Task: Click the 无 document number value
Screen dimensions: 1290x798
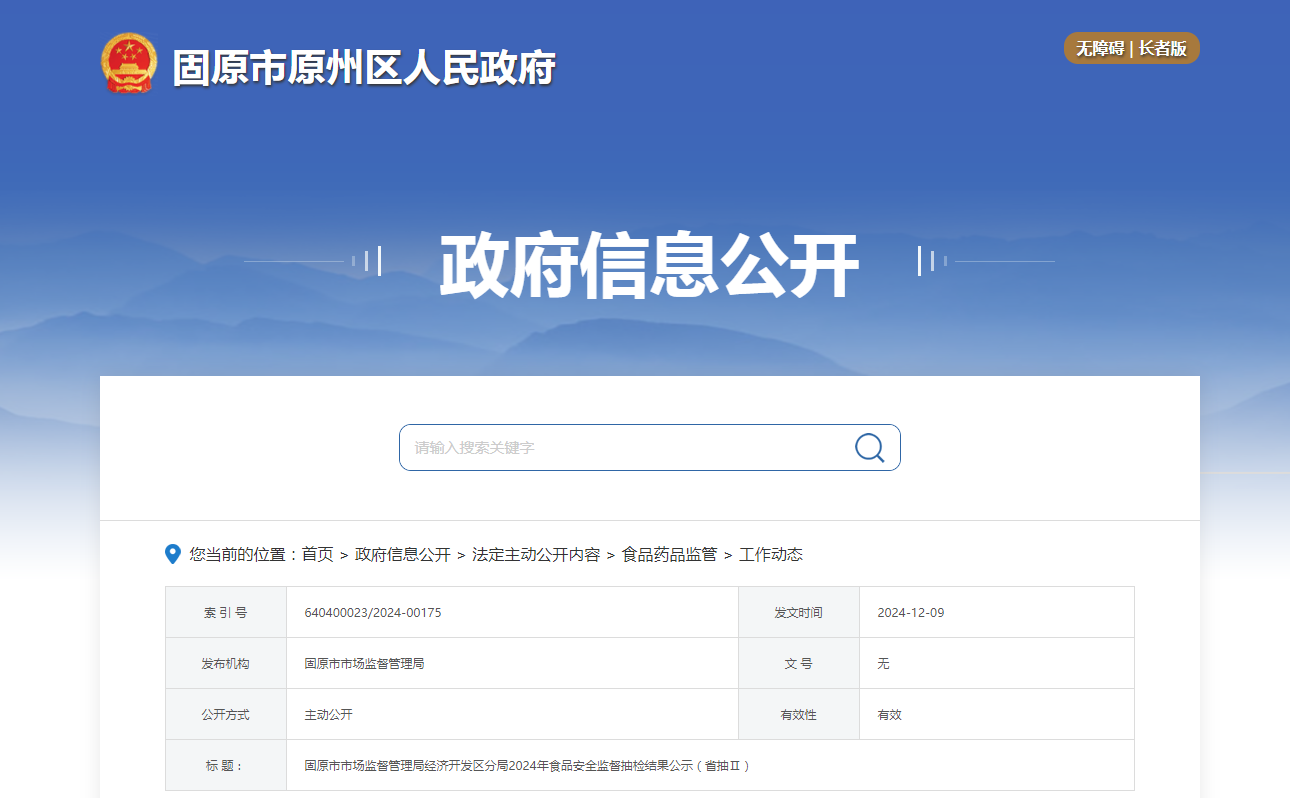Action: pos(883,663)
